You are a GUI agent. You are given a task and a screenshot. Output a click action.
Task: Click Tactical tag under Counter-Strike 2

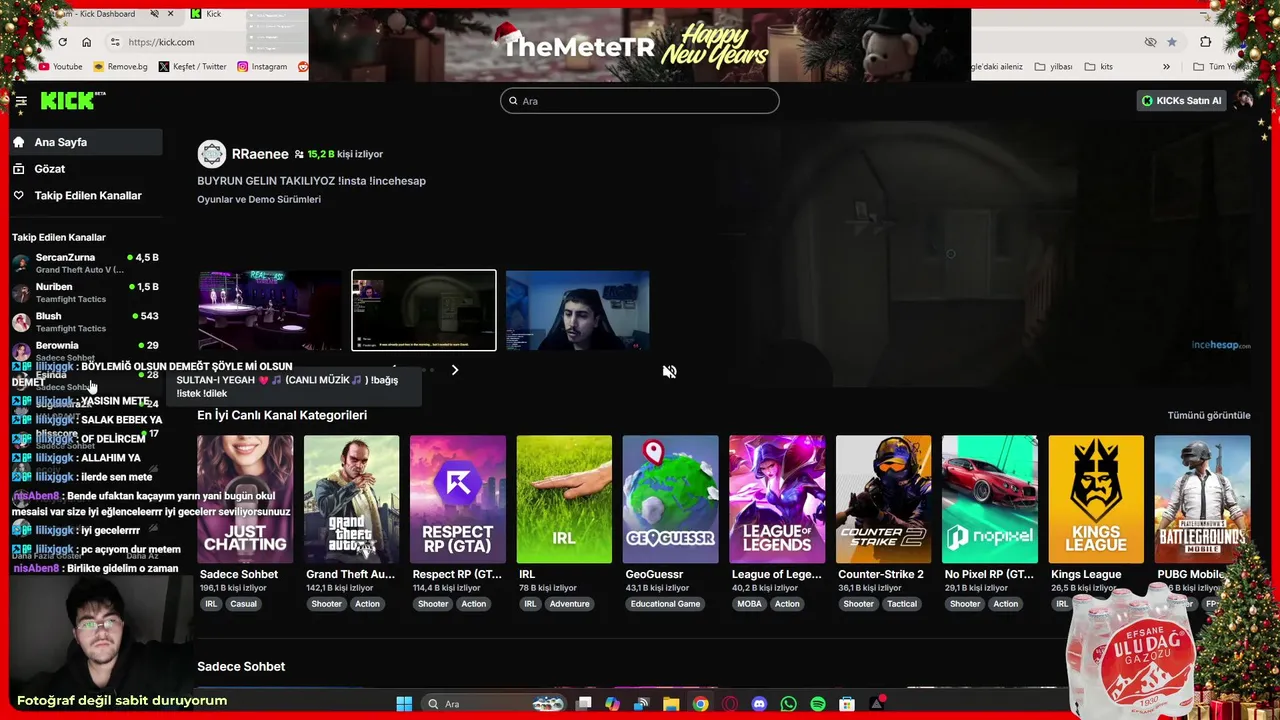[901, 604]
